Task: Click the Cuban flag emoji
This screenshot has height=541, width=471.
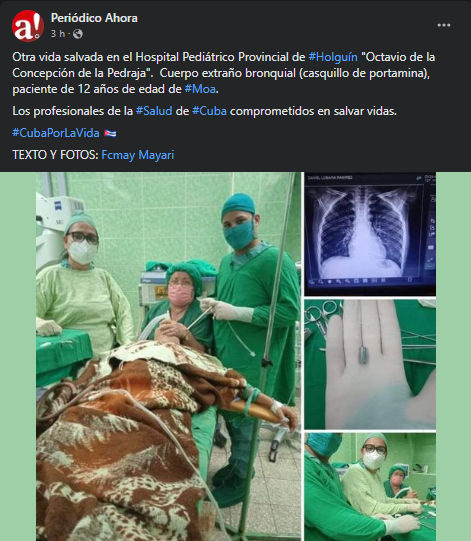Action: [110, 133]
